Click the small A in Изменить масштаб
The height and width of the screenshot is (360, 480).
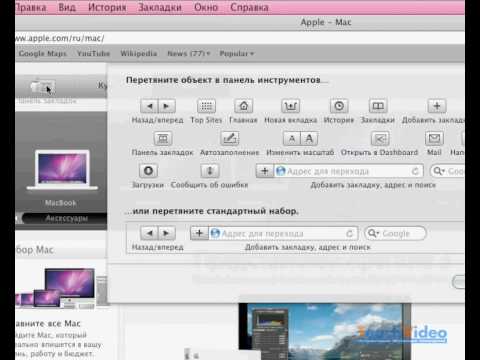tap(292, 138)
